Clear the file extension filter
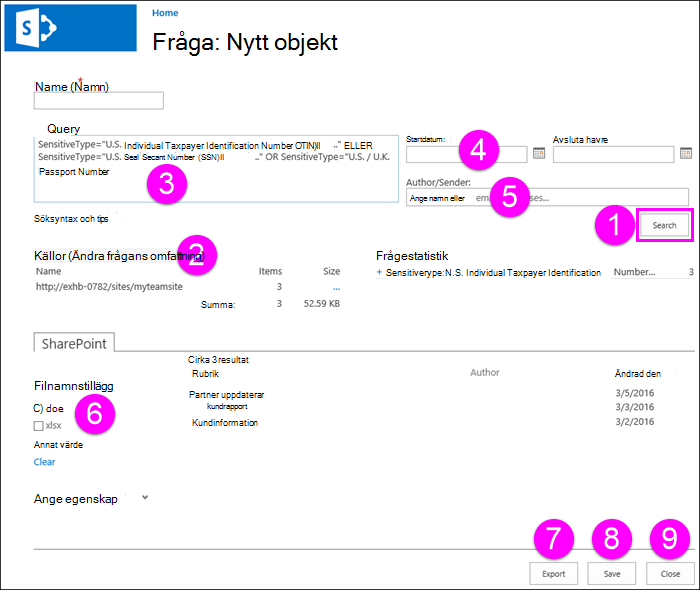700x590 pixels. 45,462
